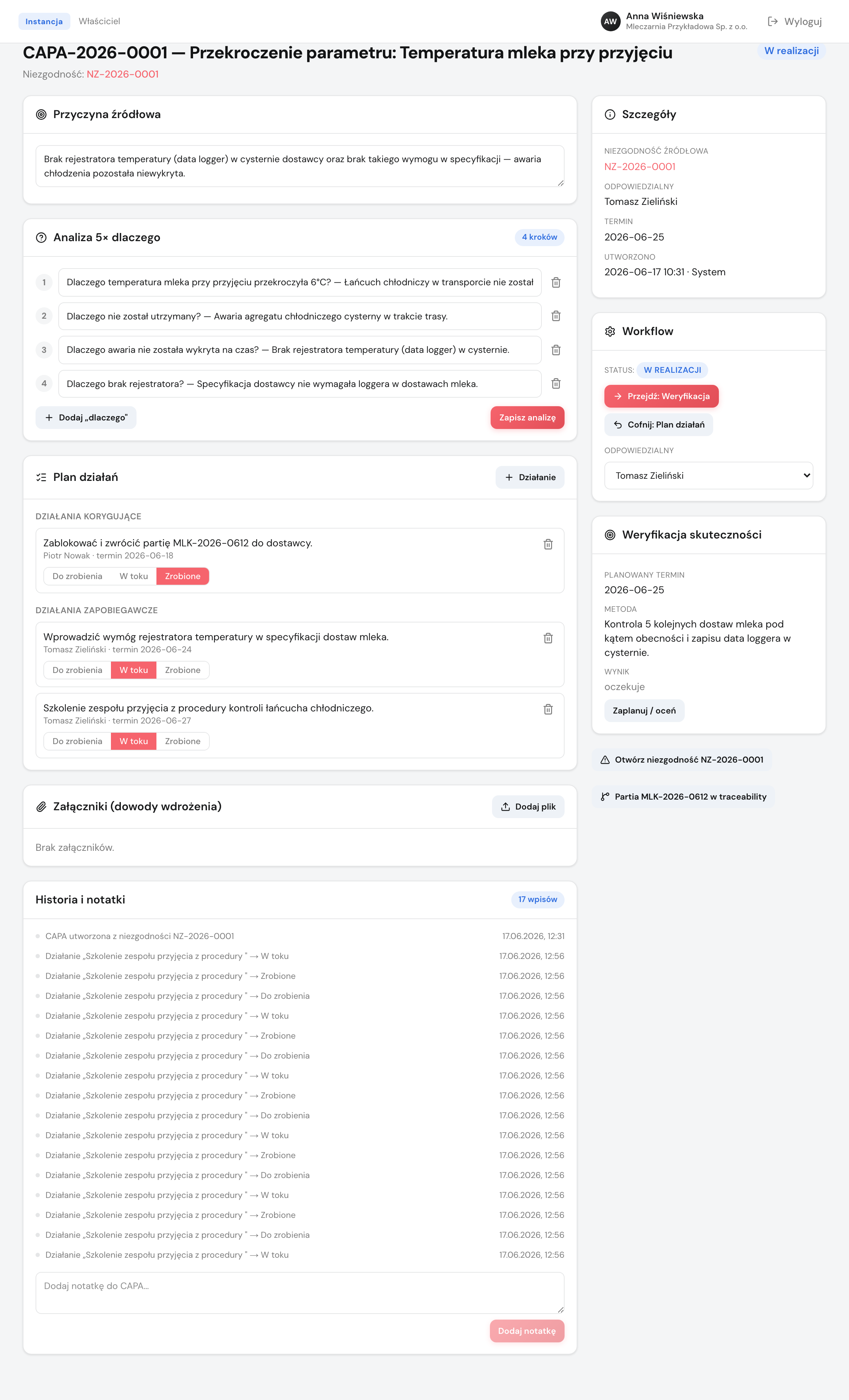The image size is (849, 1400).
Task: Click "Zapisz analizę" button
Action: [527, 418]
